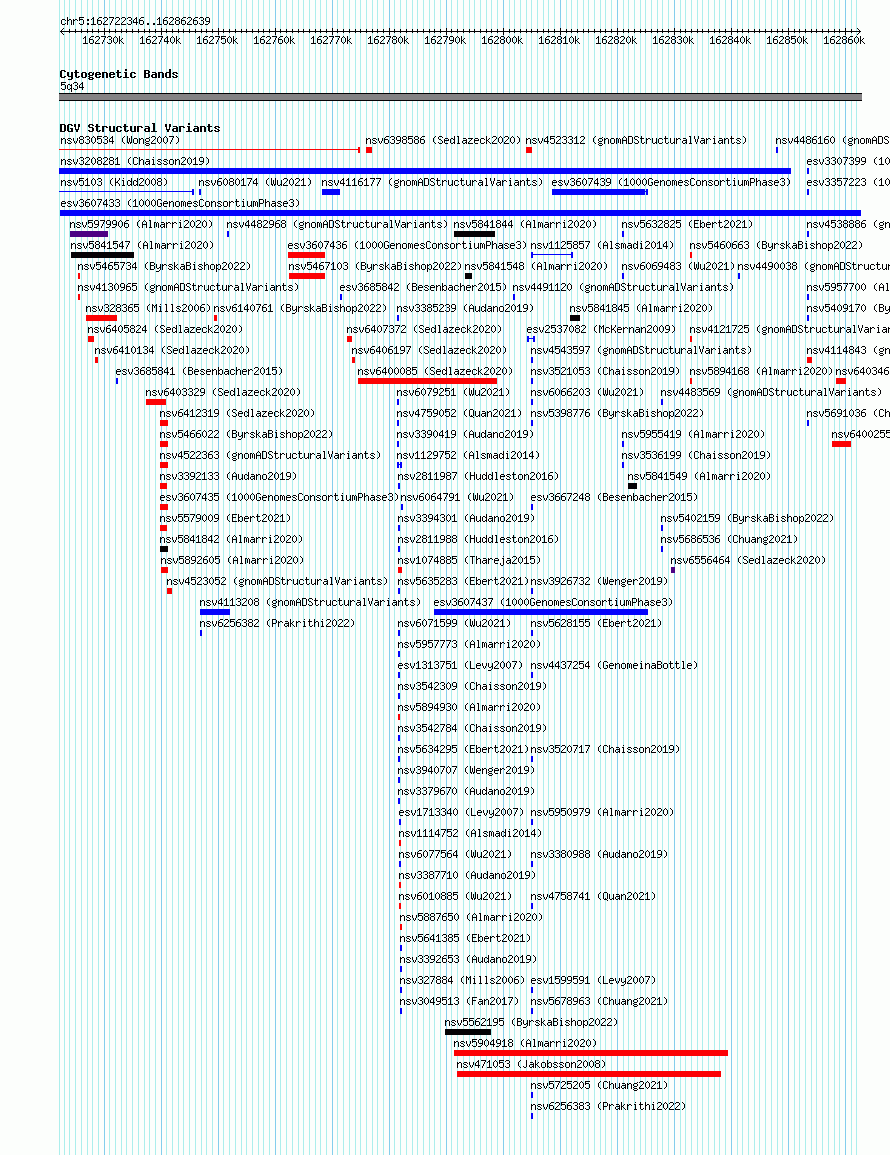
Task: View nsv3926732 (Wenger2019) details
Action: coord(600,580)
